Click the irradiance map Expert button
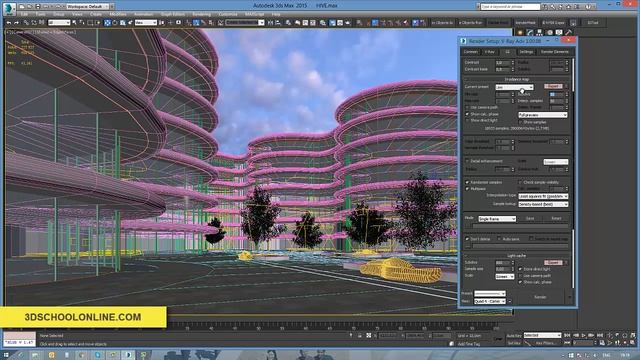Viewport: 640px width, 360px height. (x=553, y=86)
